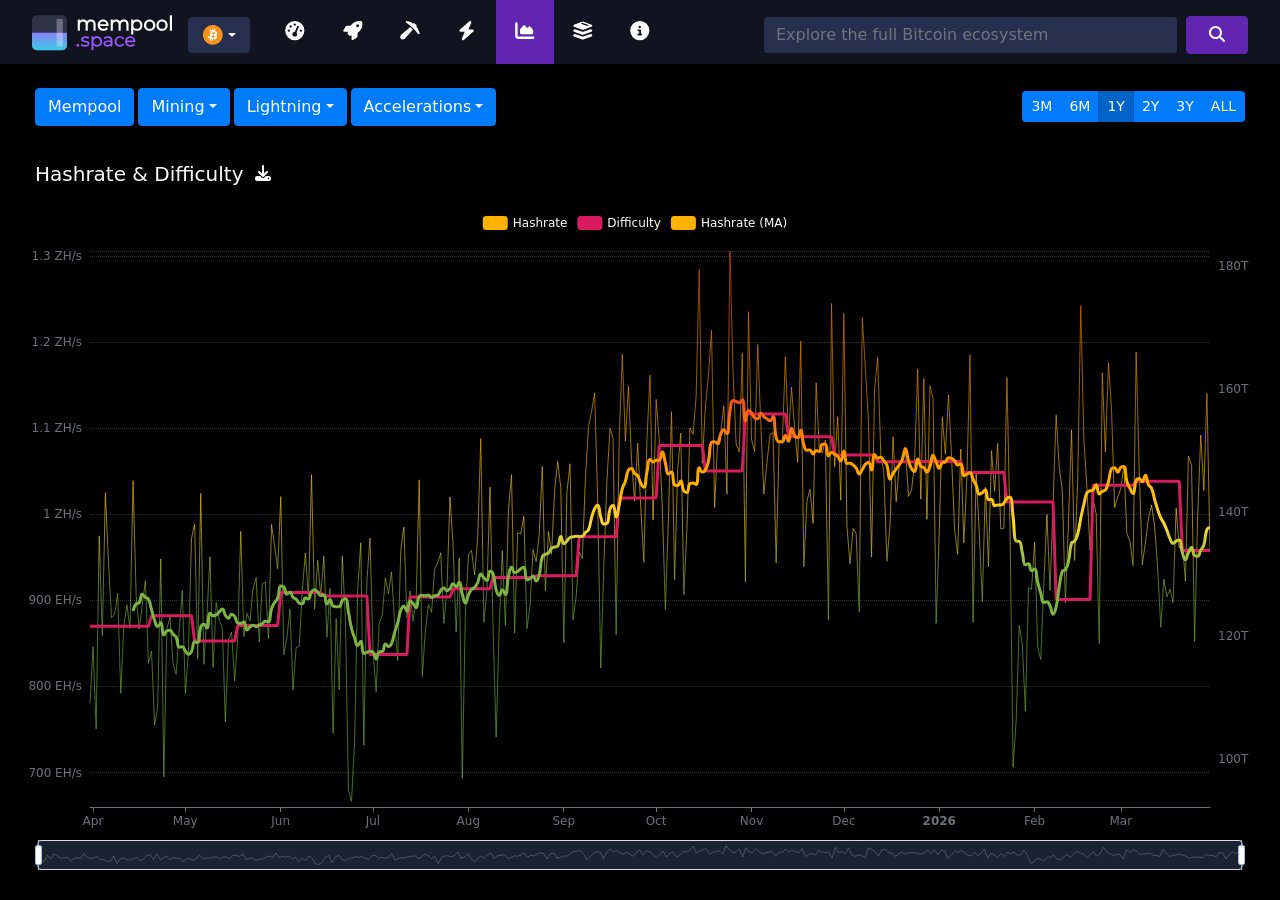
Task: Expand the Mining dropdown menu
Action: click(x=183, y=107)
